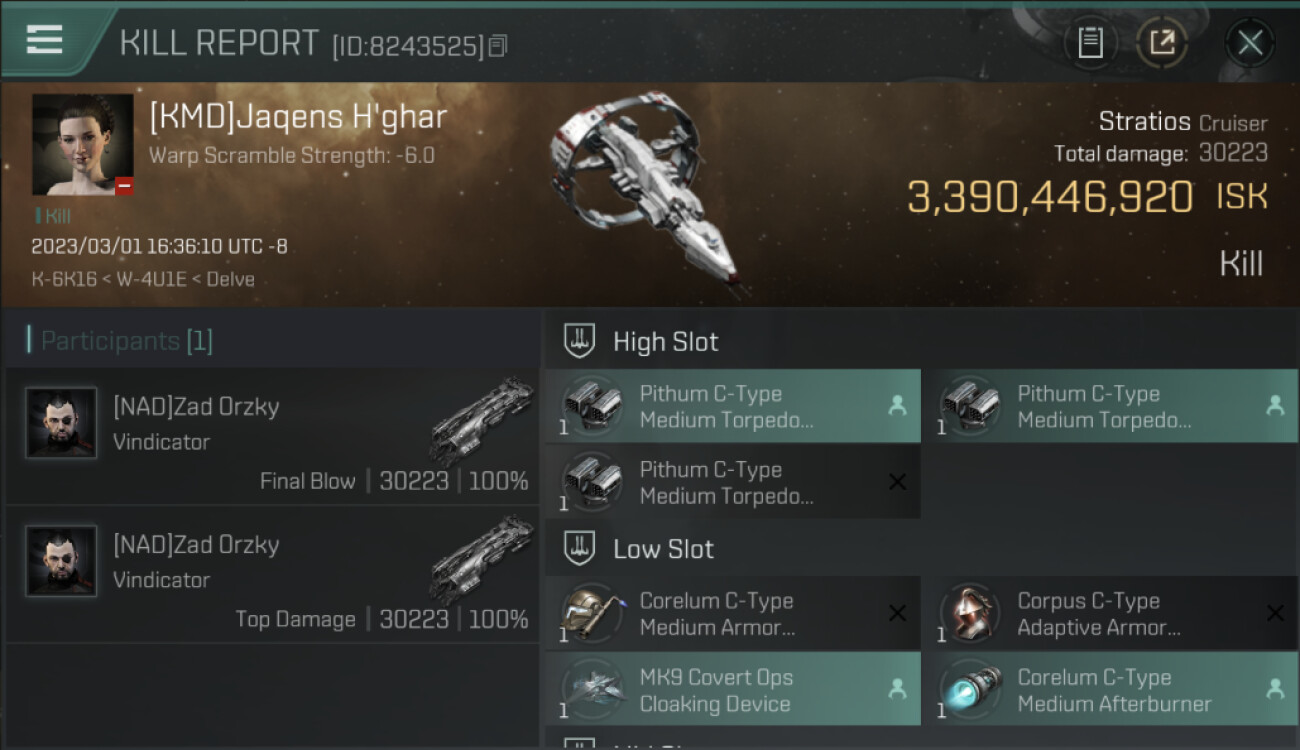The width and height of the screenshot is (1300, 750).
Task: Open Zad Orzky's Final Blow portrait
Action: [61, 423]
